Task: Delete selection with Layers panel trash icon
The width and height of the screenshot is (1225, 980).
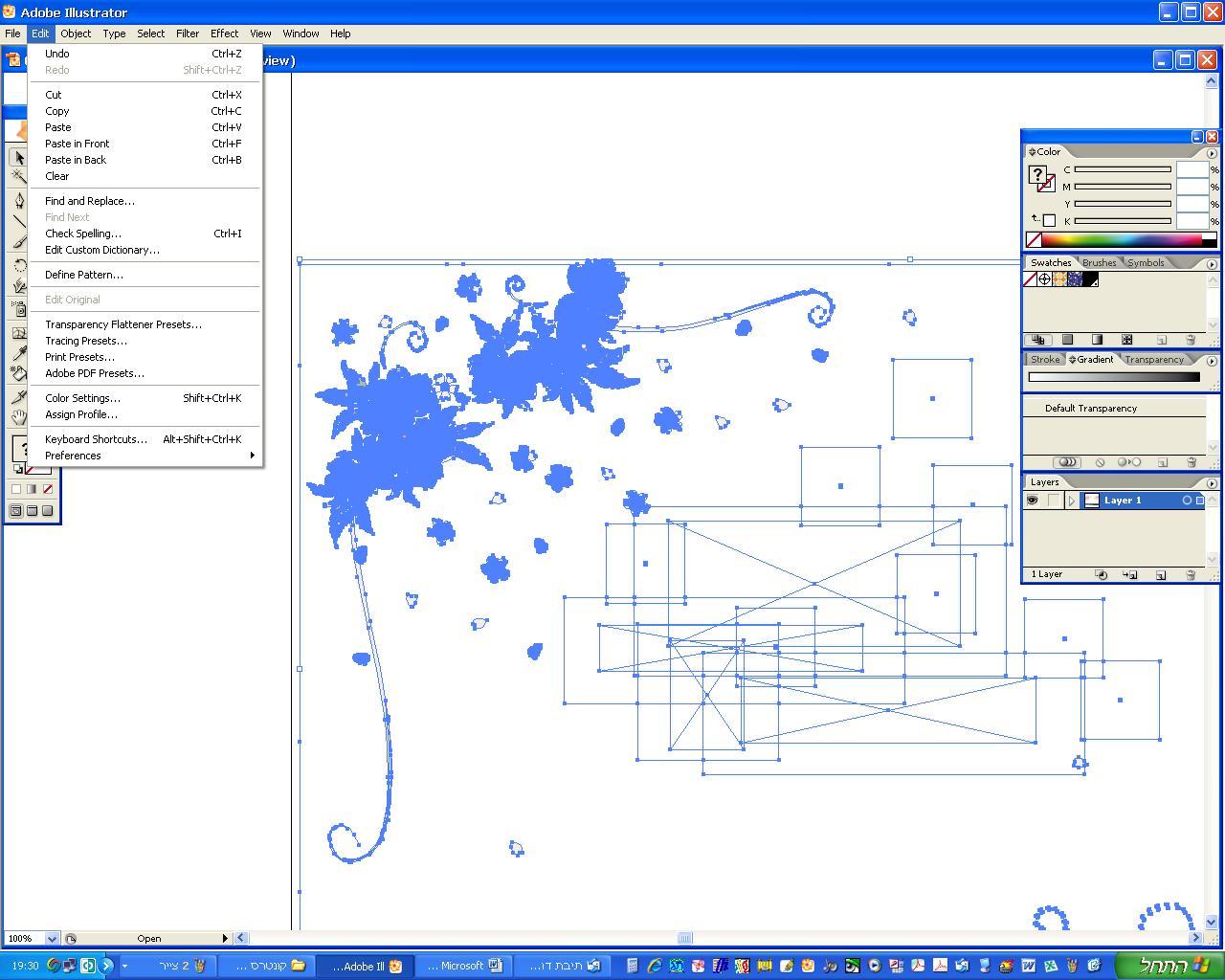Action: [x=1191, y=575]
